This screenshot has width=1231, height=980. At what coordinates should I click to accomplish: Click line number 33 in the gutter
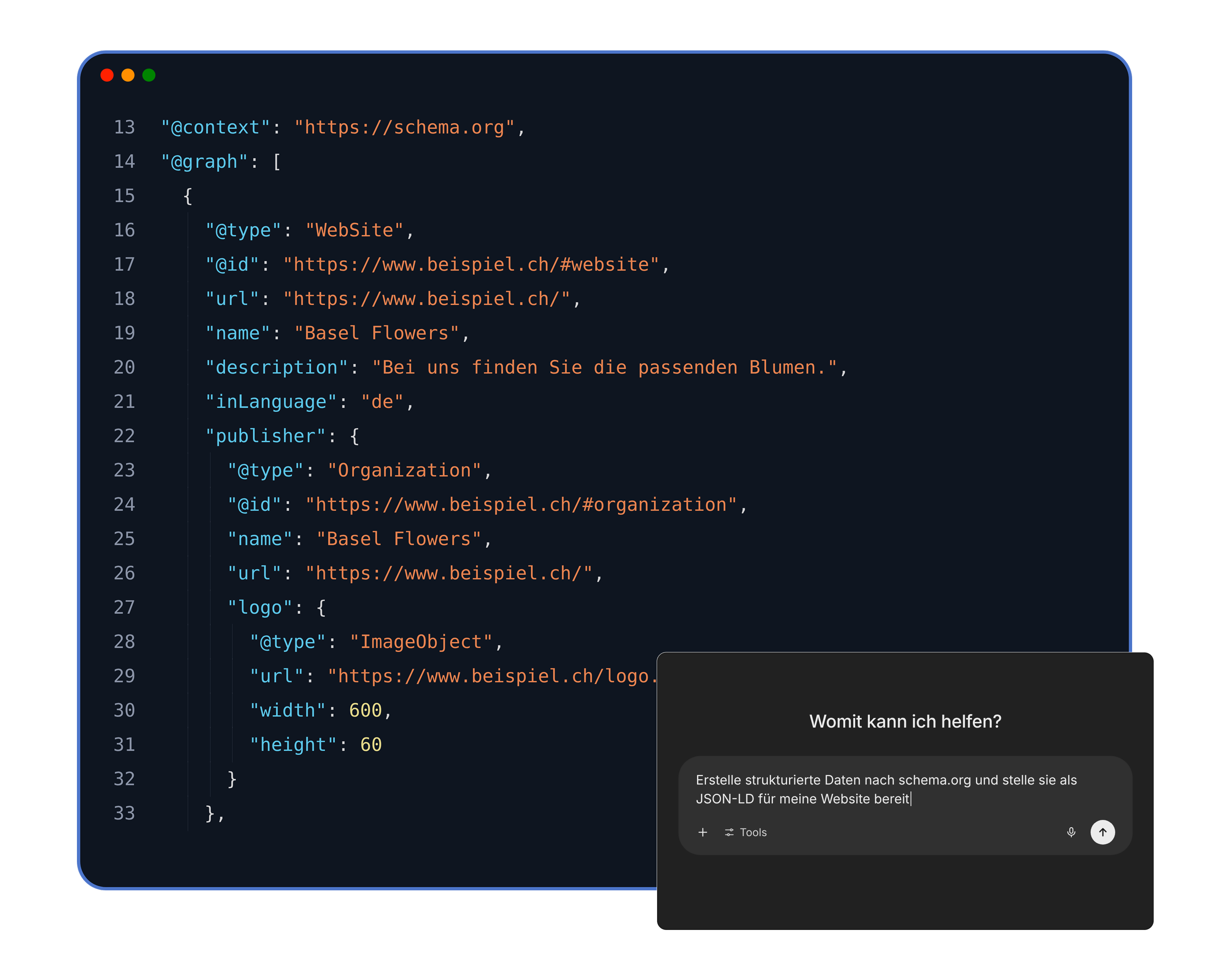pyautogui.click(x=125, y=813)
